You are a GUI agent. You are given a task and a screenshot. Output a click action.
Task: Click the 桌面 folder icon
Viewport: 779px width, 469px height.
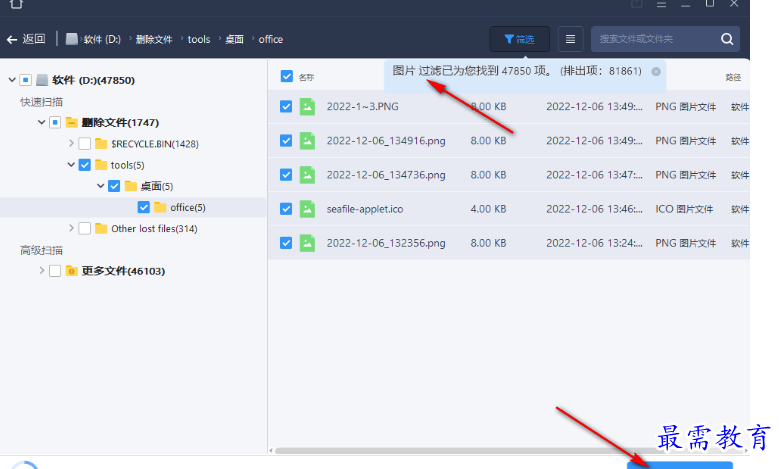131,186
